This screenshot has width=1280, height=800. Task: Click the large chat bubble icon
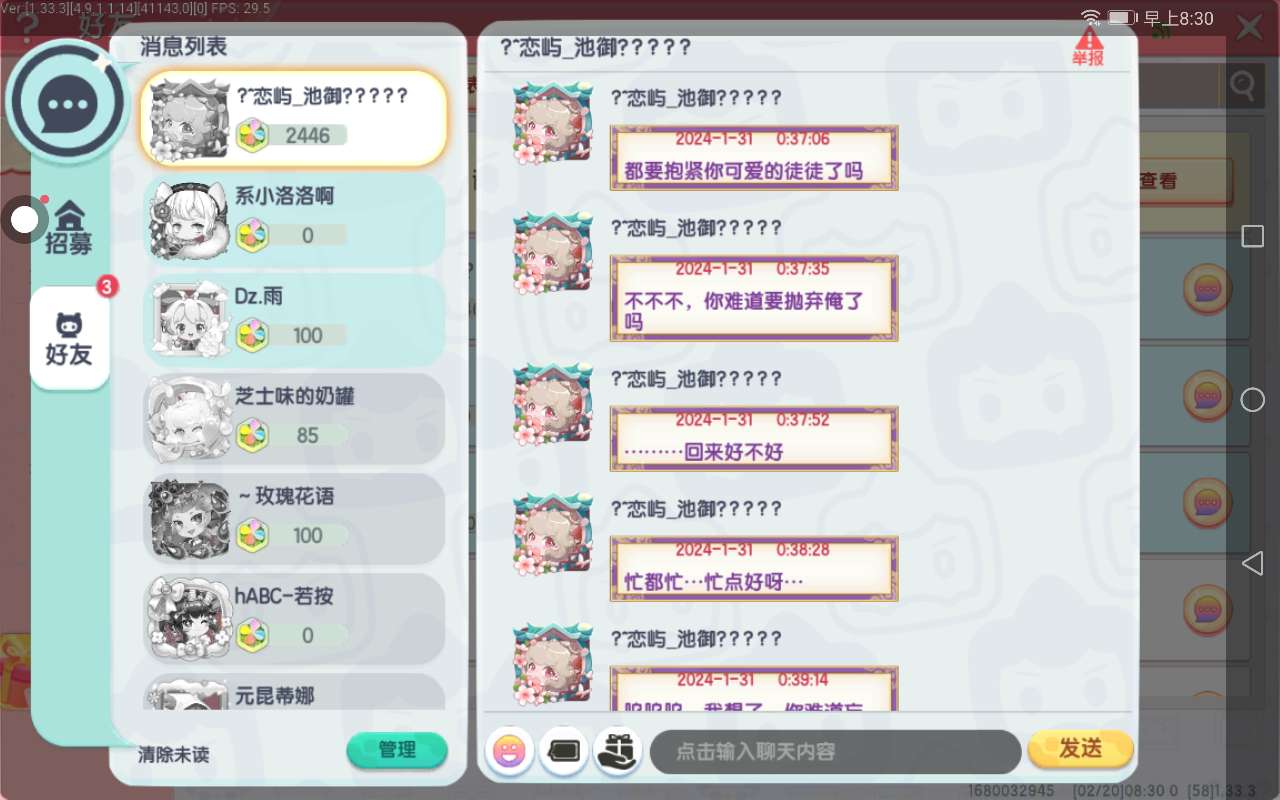click(67, 102)
